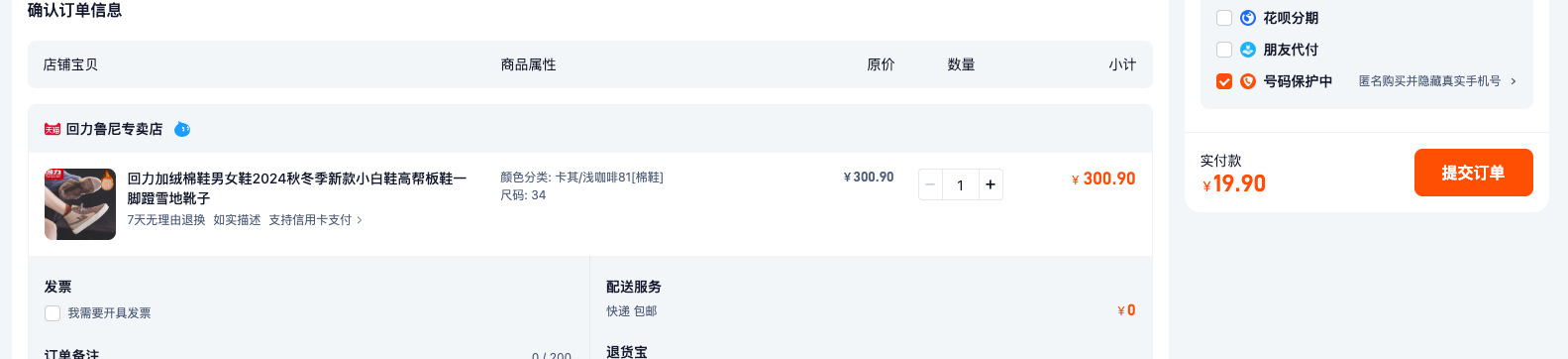Expand the 匿名购买并隐藏真实手机号 arrow
Image resolution: width=1568 pixels, height=359 pixels.
(1514, 81)
